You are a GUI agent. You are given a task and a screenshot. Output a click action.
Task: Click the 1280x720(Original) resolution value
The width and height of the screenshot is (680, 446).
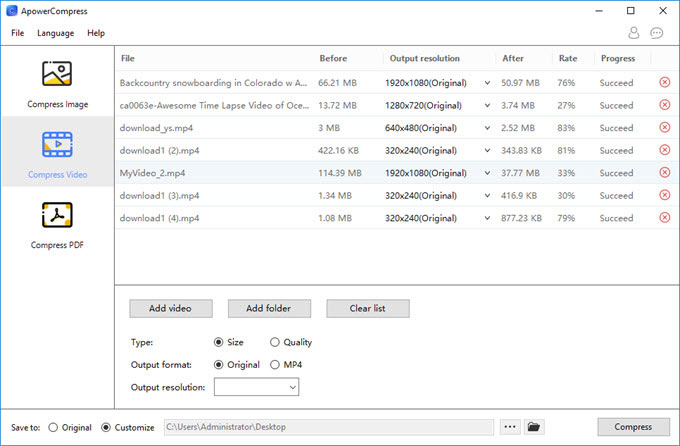coord(423,105)
